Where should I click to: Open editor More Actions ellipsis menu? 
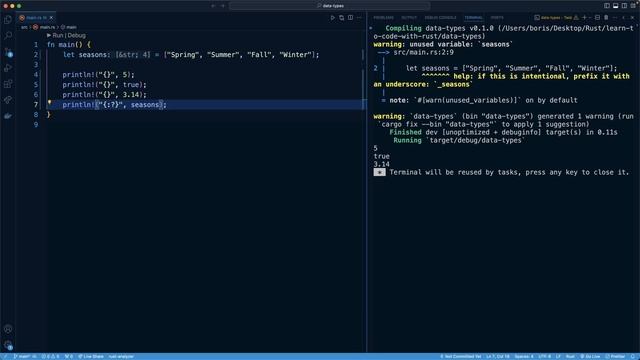359,18
